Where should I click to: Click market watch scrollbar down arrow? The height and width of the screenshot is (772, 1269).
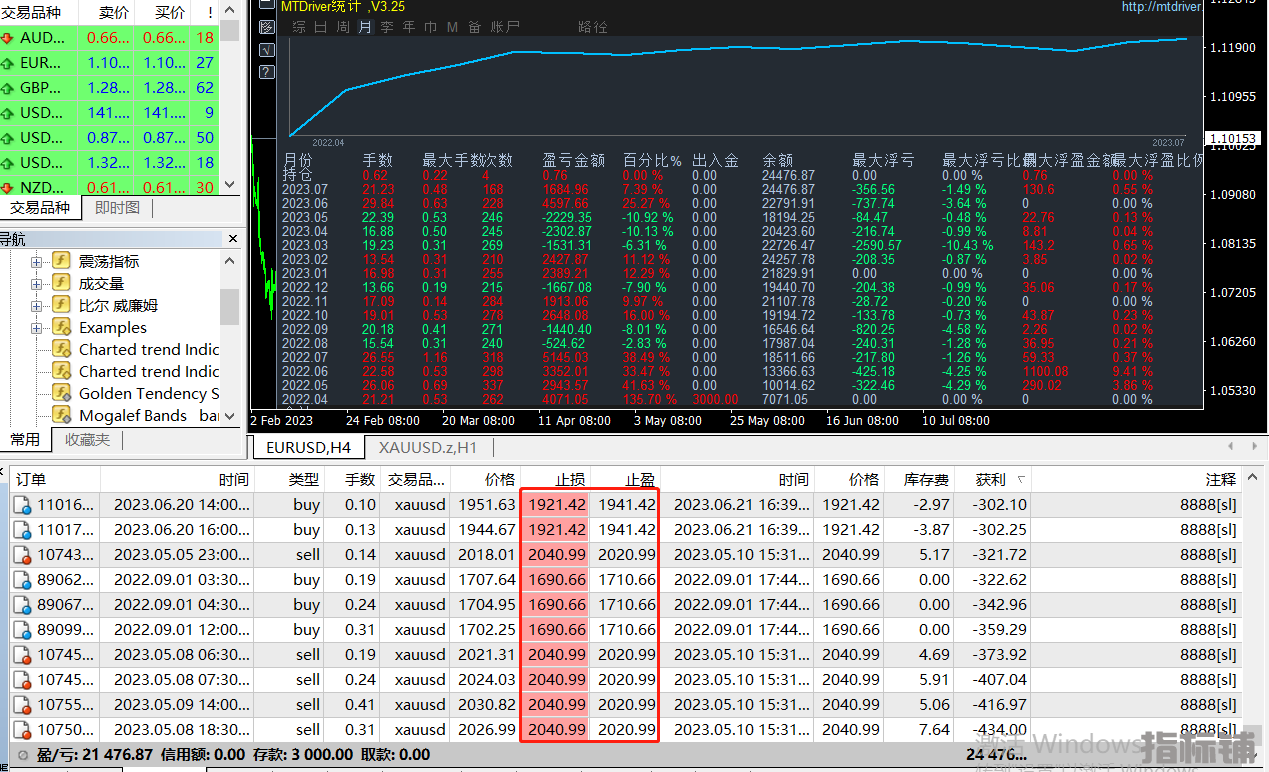pos(230,185)
